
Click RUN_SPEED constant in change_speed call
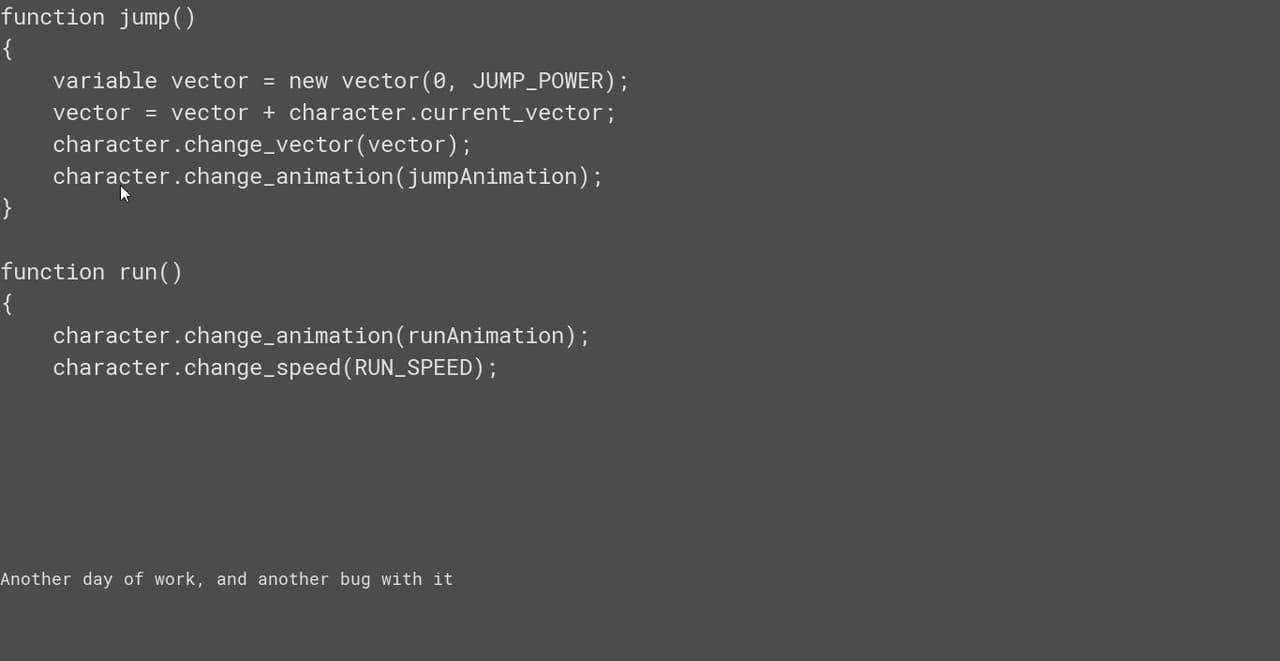coord(414,368)
